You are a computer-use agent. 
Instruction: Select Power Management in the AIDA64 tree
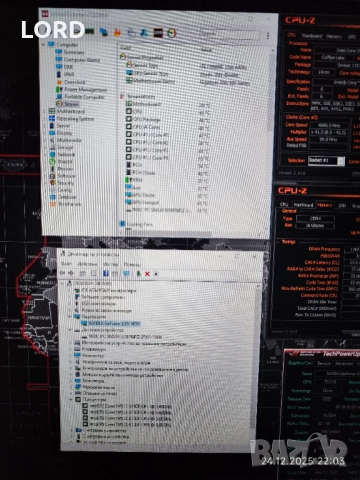tap(85, 89)
